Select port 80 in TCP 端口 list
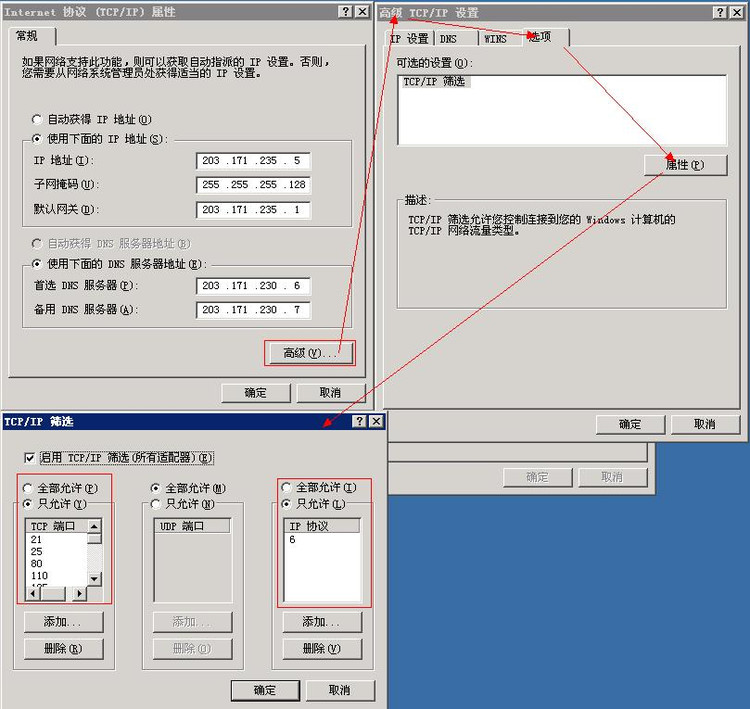The image size is (750, 709). (x=36, y=564)
